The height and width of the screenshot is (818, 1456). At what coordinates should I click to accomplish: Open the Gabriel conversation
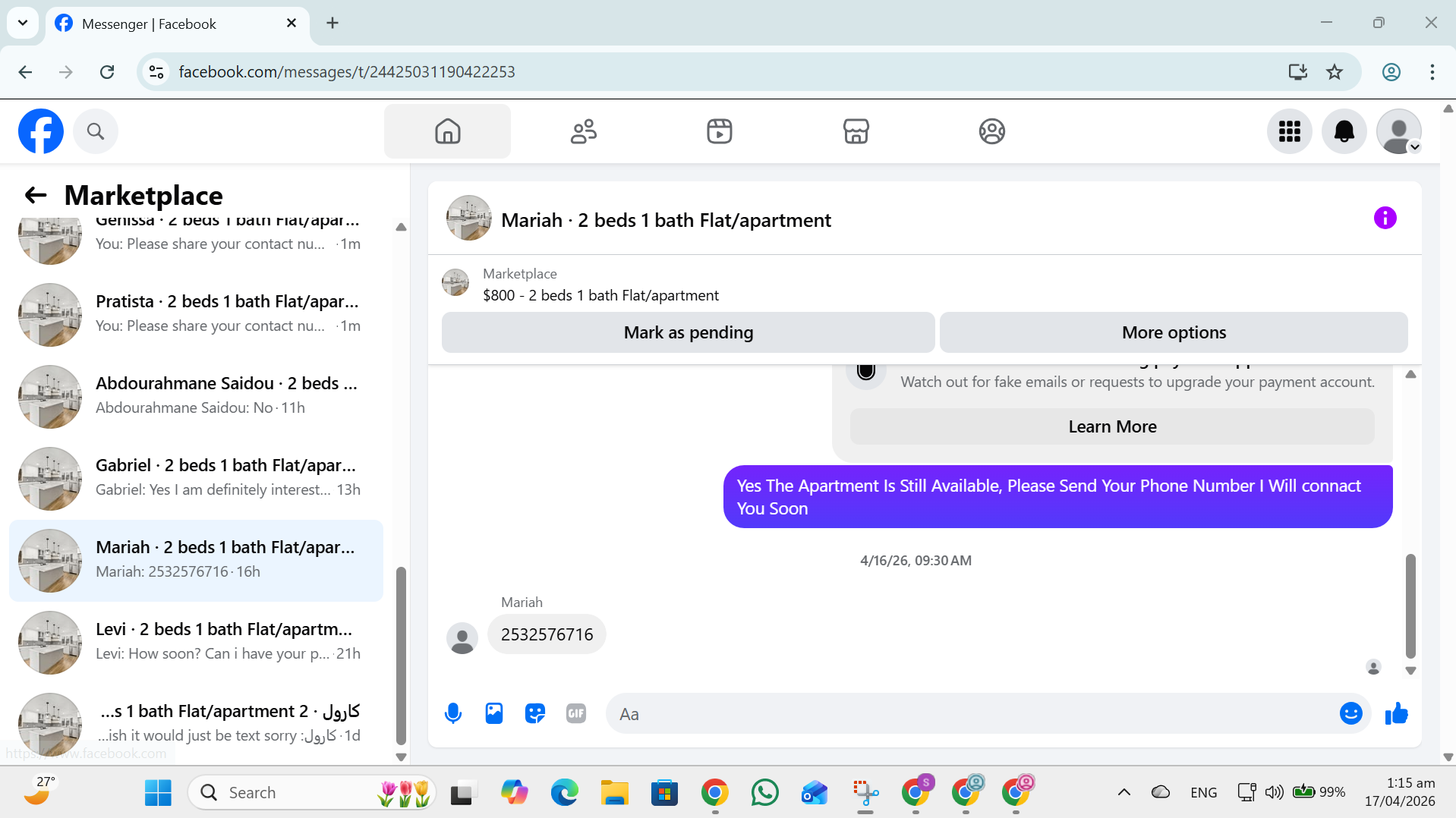(x=196, y=479)
